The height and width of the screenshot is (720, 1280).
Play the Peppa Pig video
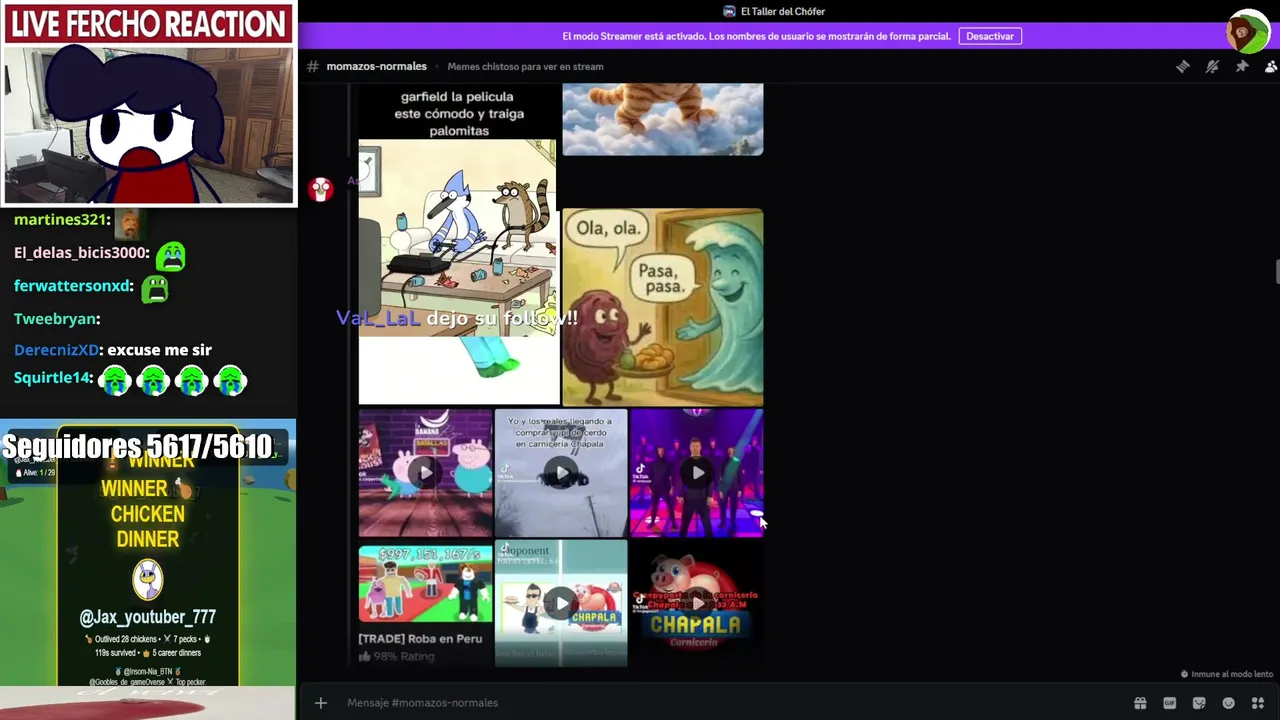tap(425, 473)
